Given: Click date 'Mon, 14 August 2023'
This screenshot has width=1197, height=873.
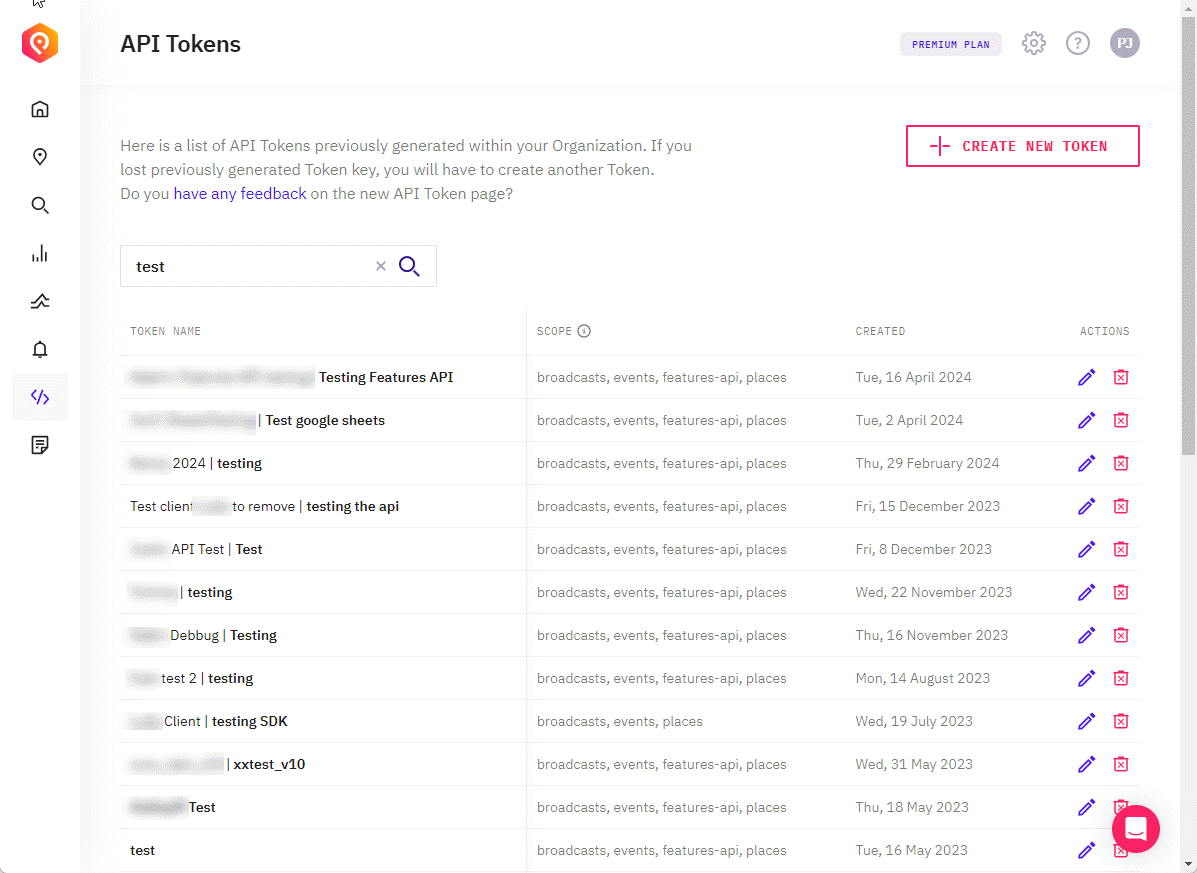Looking at the screenshot, I should click(922, 678).
